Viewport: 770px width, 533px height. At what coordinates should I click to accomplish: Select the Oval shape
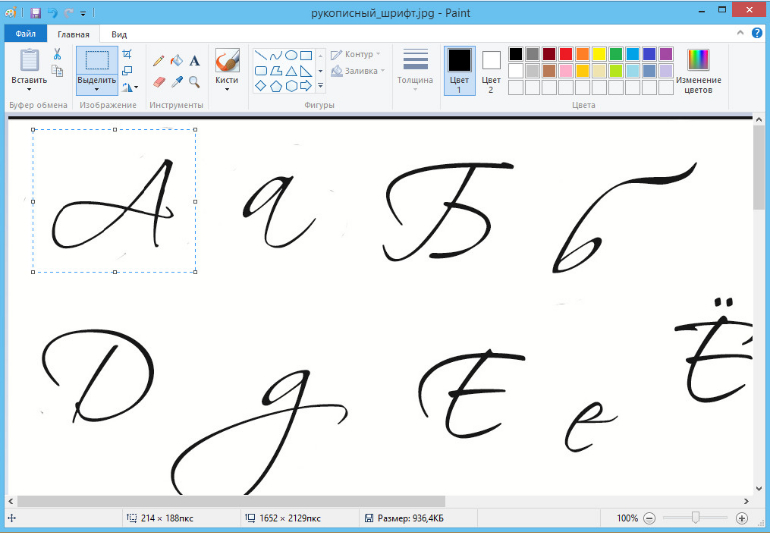click(291, 55)
